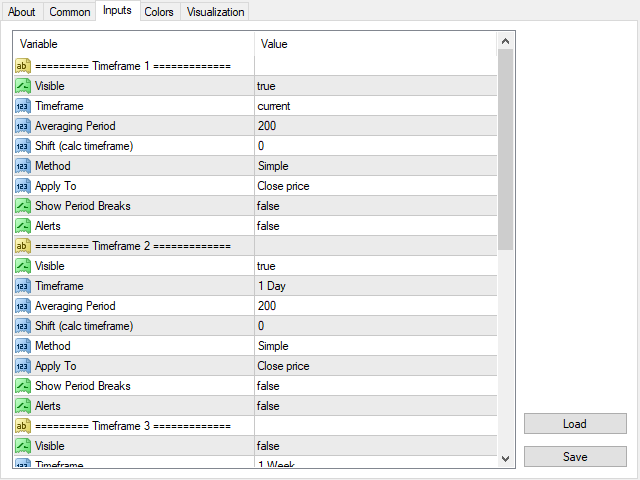The width and height of the screenshot is (640, 480).
Task: Open Apply To 'Close price' dropdown, Timeframe 2
Action: pyautogui.click(x=376, y=366)
